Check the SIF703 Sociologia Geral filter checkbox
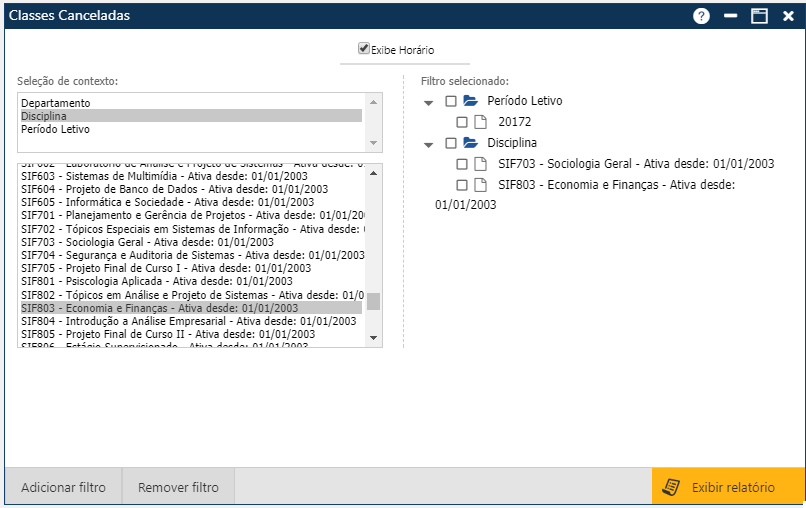Viewport: 806px width, 508px height. coord(462,164)
